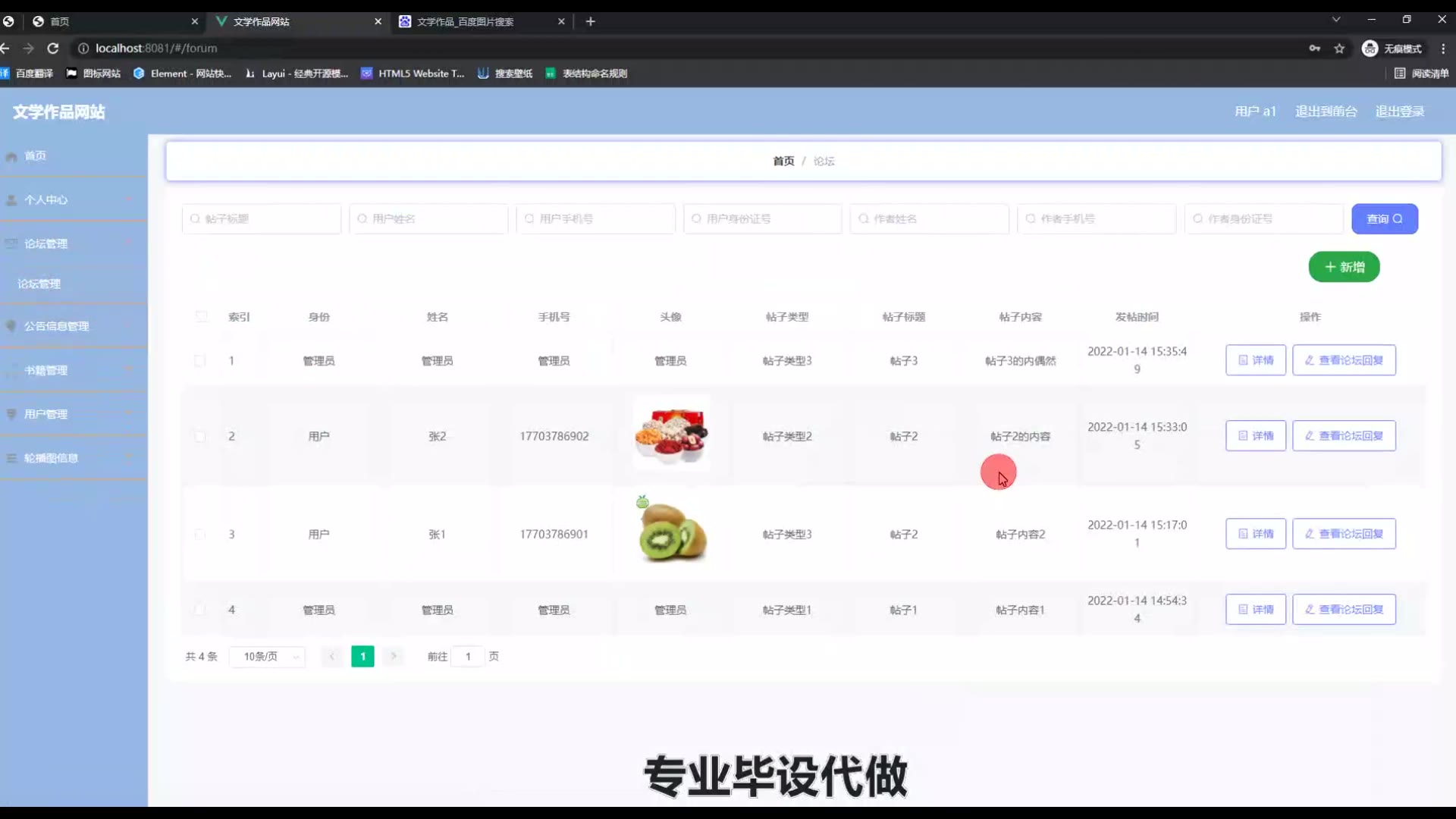
Task: Select the 论坛管理 submenu item
Action: 39,284
